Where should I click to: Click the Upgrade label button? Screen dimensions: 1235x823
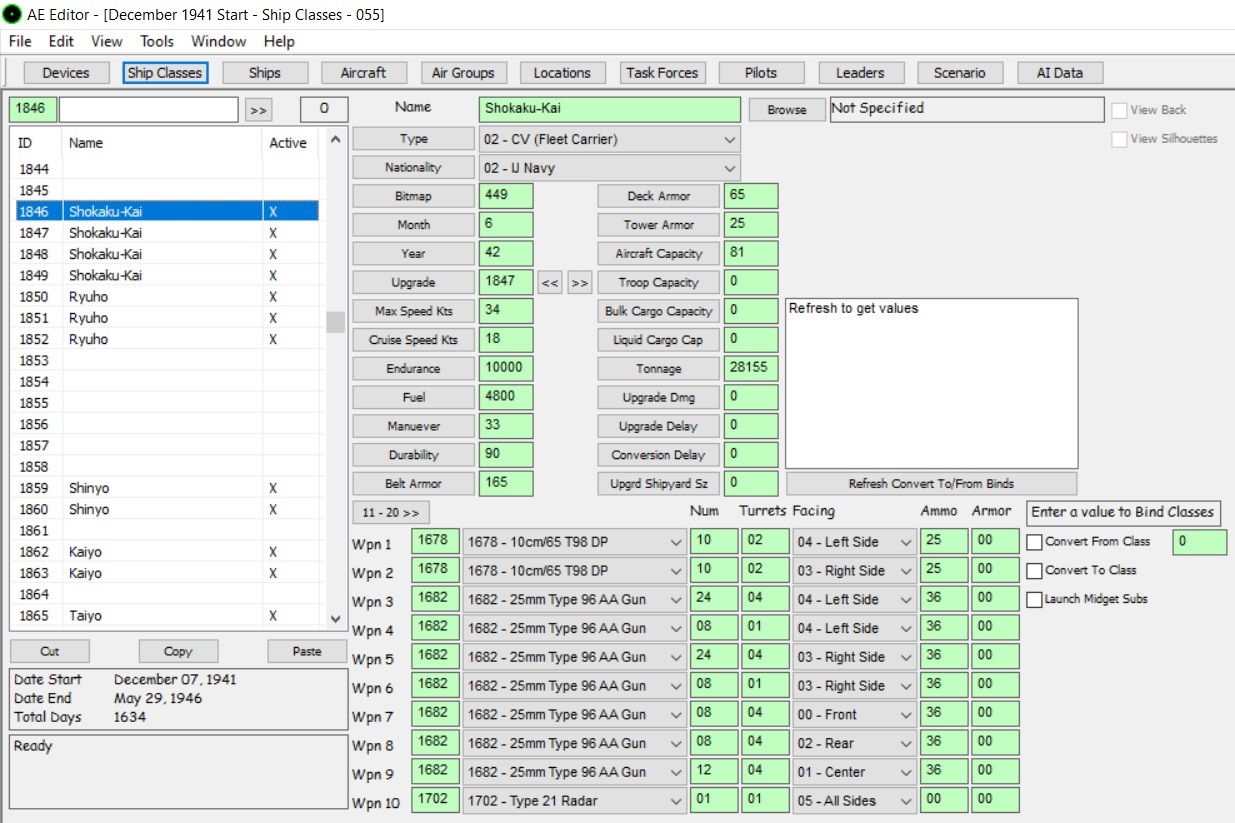pyautogui.click(x=413, y=283)
